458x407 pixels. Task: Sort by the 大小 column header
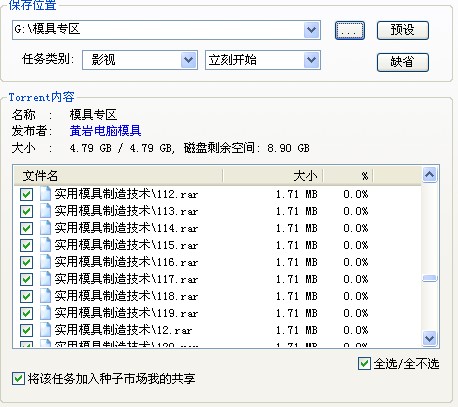click(273, 176)
